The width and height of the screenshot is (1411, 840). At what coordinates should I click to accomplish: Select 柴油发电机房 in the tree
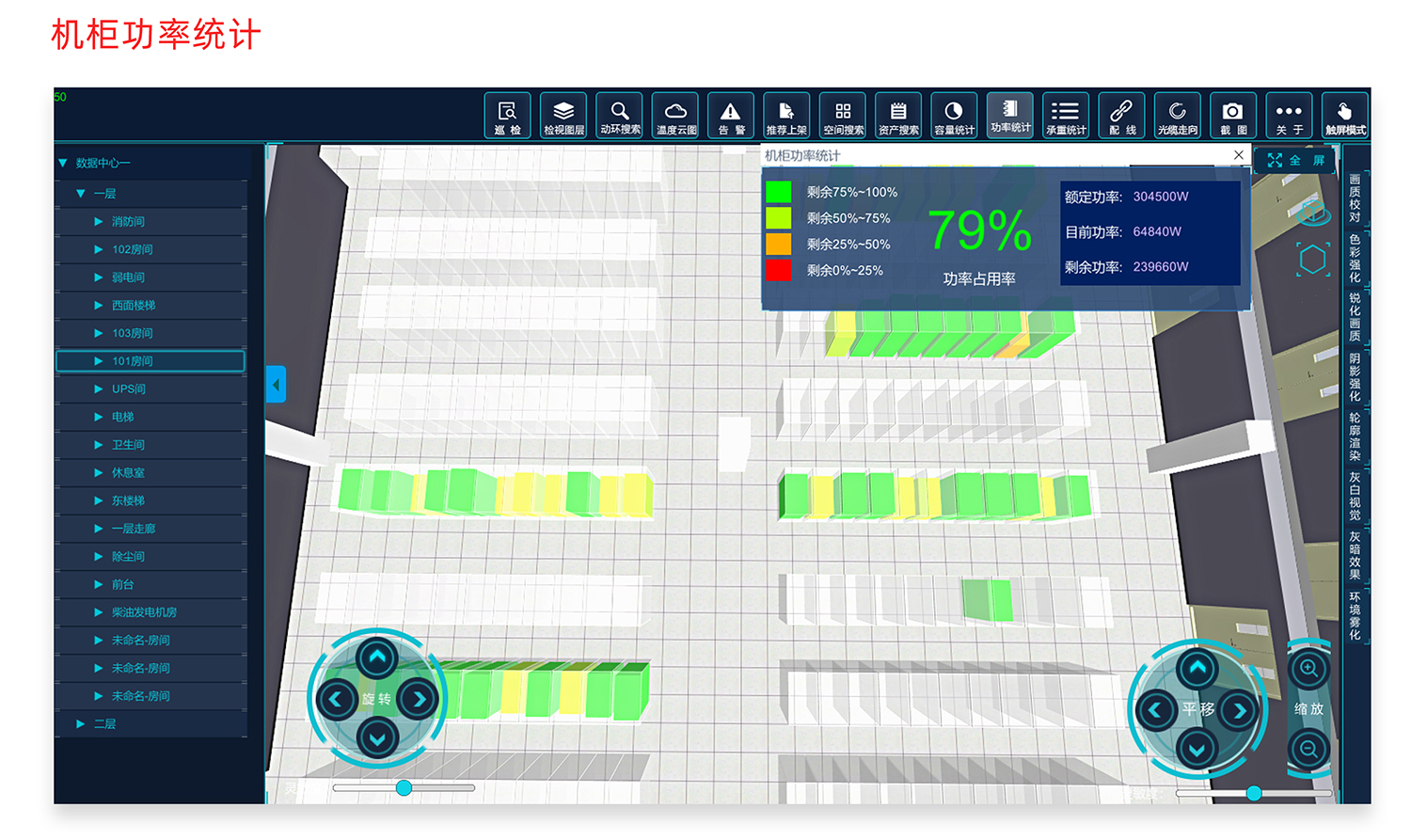(144, 612)
